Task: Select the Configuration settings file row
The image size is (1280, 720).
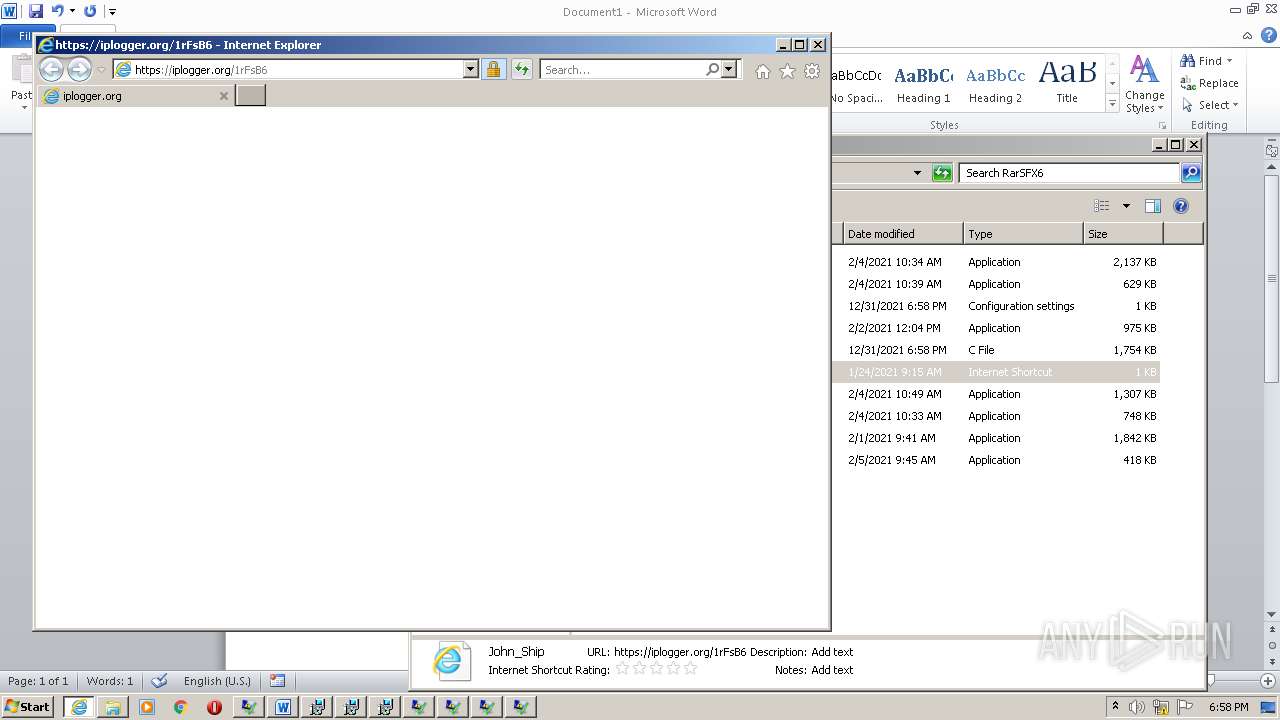Action: click(996, 306)
